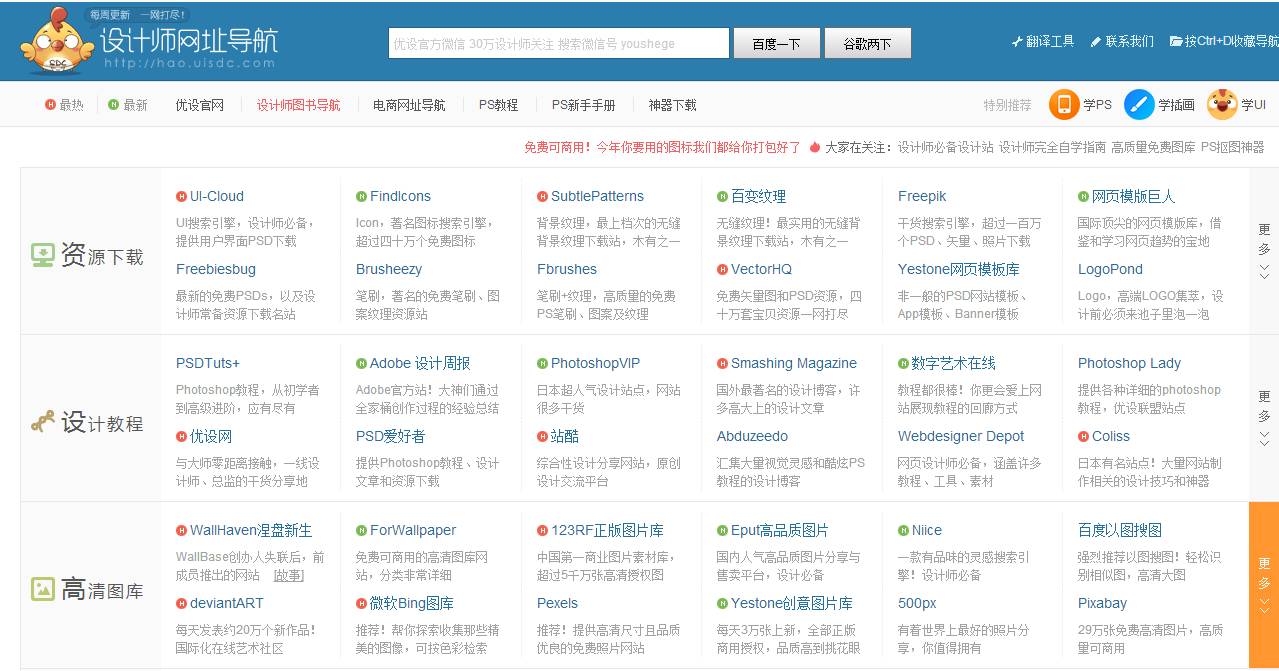Click the badge icon beside ForWallpaper
1279x671 pixels.
[x=361, y=531]
